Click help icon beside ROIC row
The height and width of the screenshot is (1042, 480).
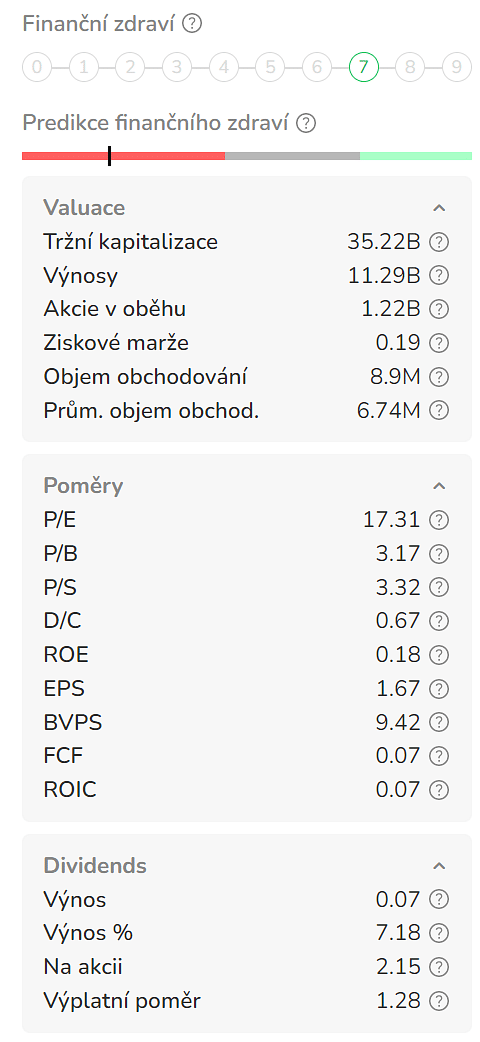click(439, 789)
